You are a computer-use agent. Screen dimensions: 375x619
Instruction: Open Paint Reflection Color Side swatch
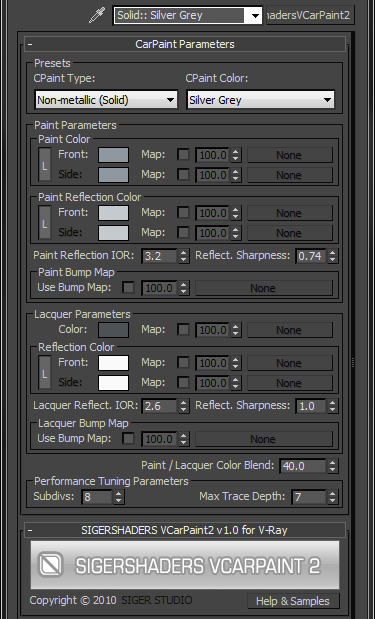(x=113, y=233)
